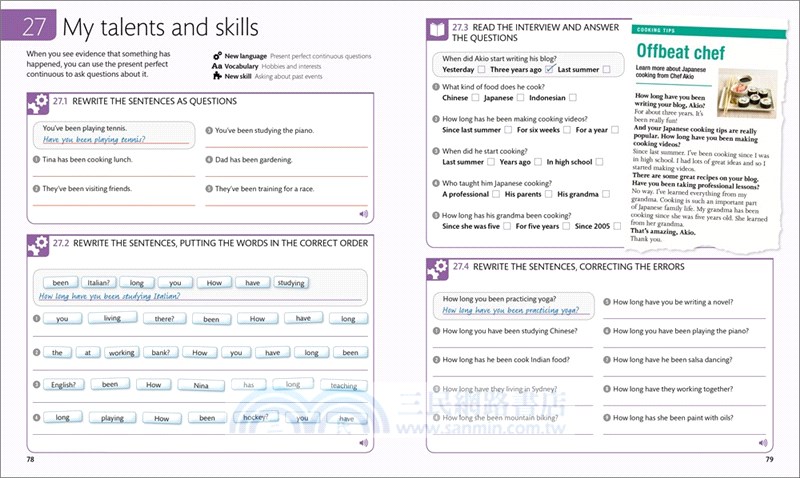The height and width of the screenshot is (478, 800).
Task: Click 'How long have you be writing a novel?'
Action: tap(673, 302)
